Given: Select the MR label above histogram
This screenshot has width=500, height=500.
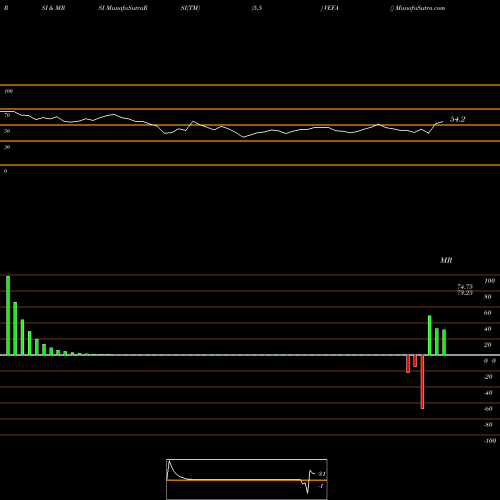Looking at the screenshot, I should (446, 260).
